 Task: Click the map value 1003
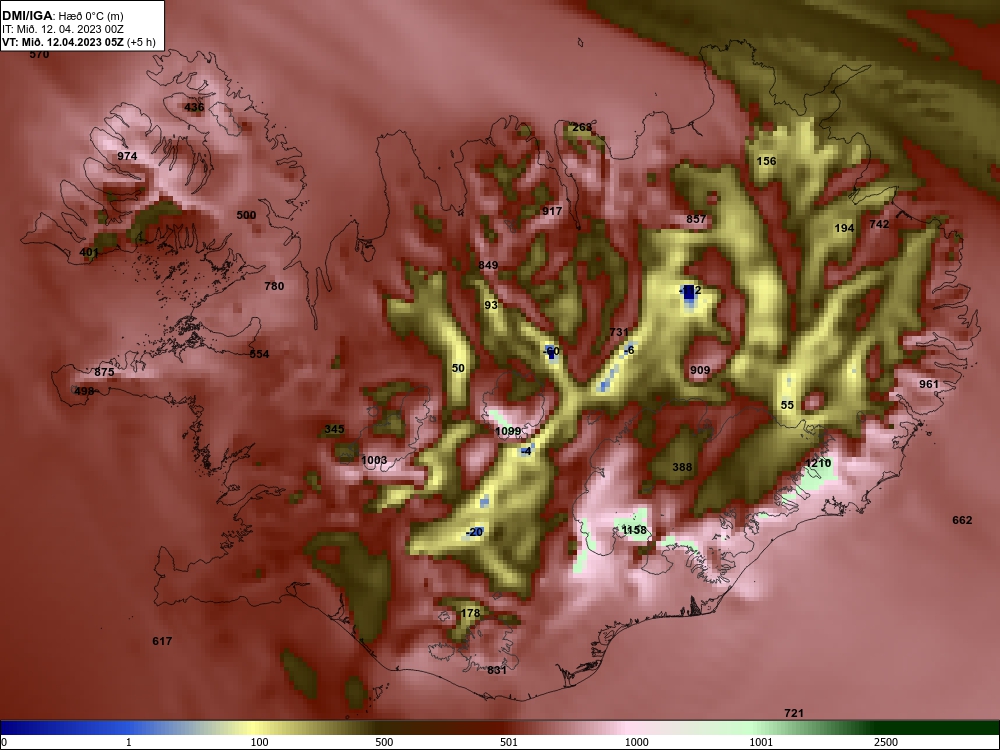click(x=374, y=460)
